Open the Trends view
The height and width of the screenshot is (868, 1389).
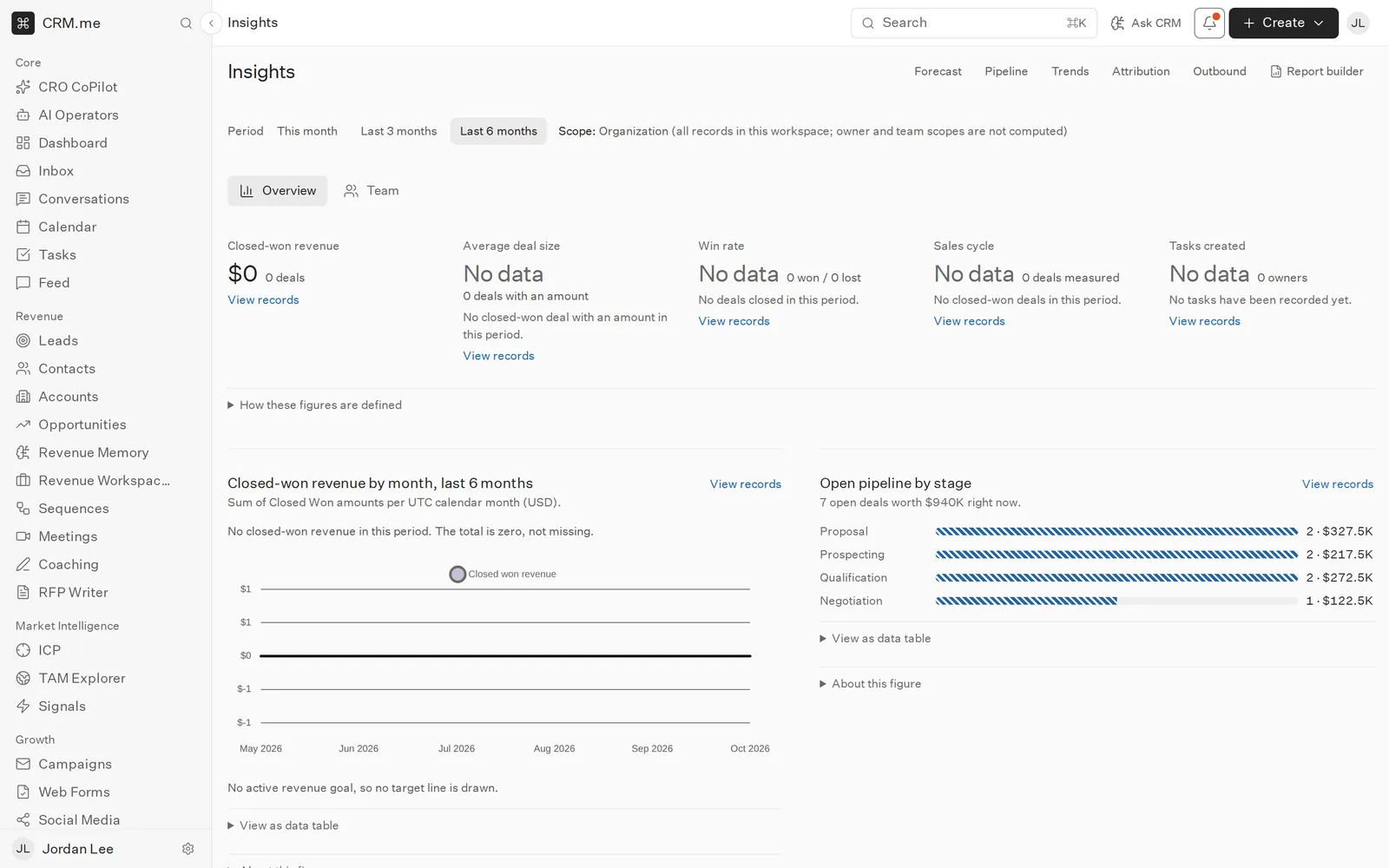pos(1070,71)
